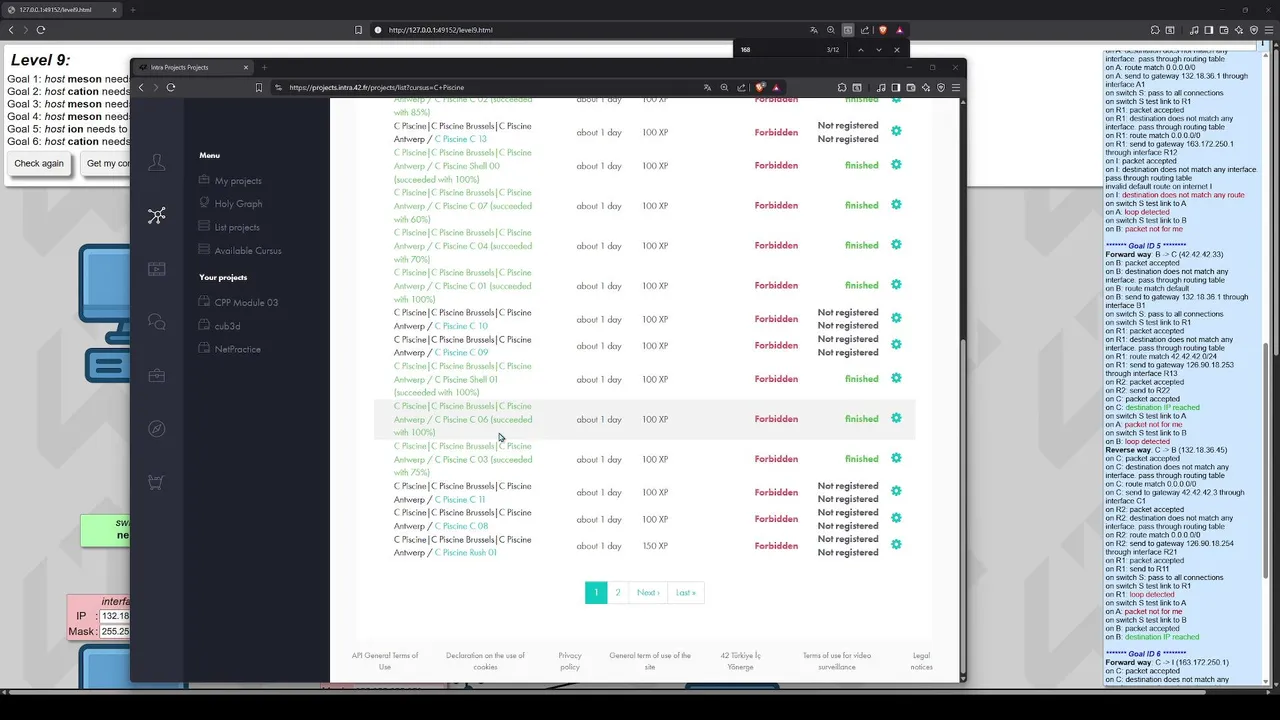Select page 1 in pagination
The height and width of the screenshot is (720, 1280).
point(596,592)
